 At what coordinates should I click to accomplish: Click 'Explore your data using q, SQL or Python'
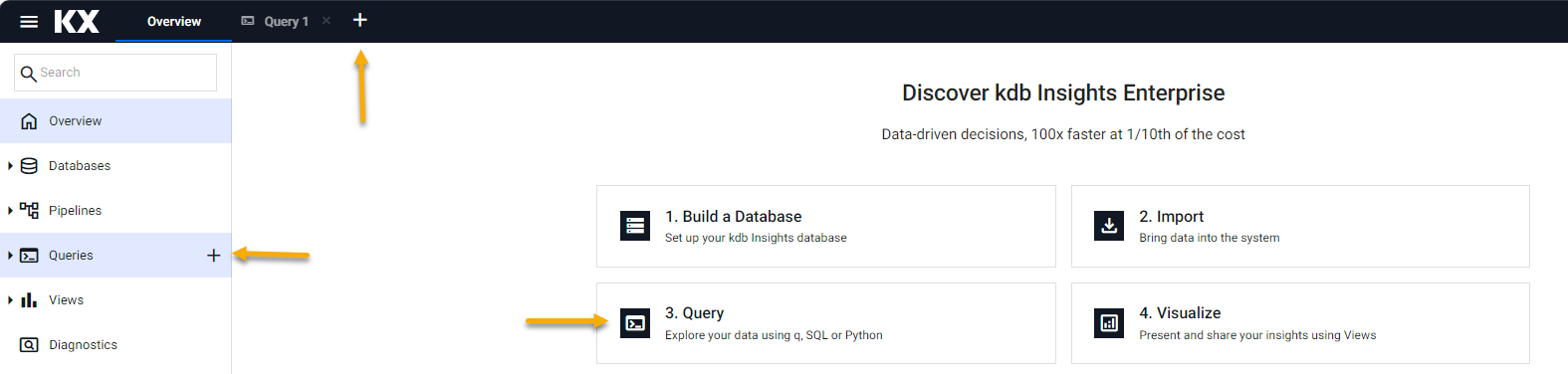[x=774, y=335]
